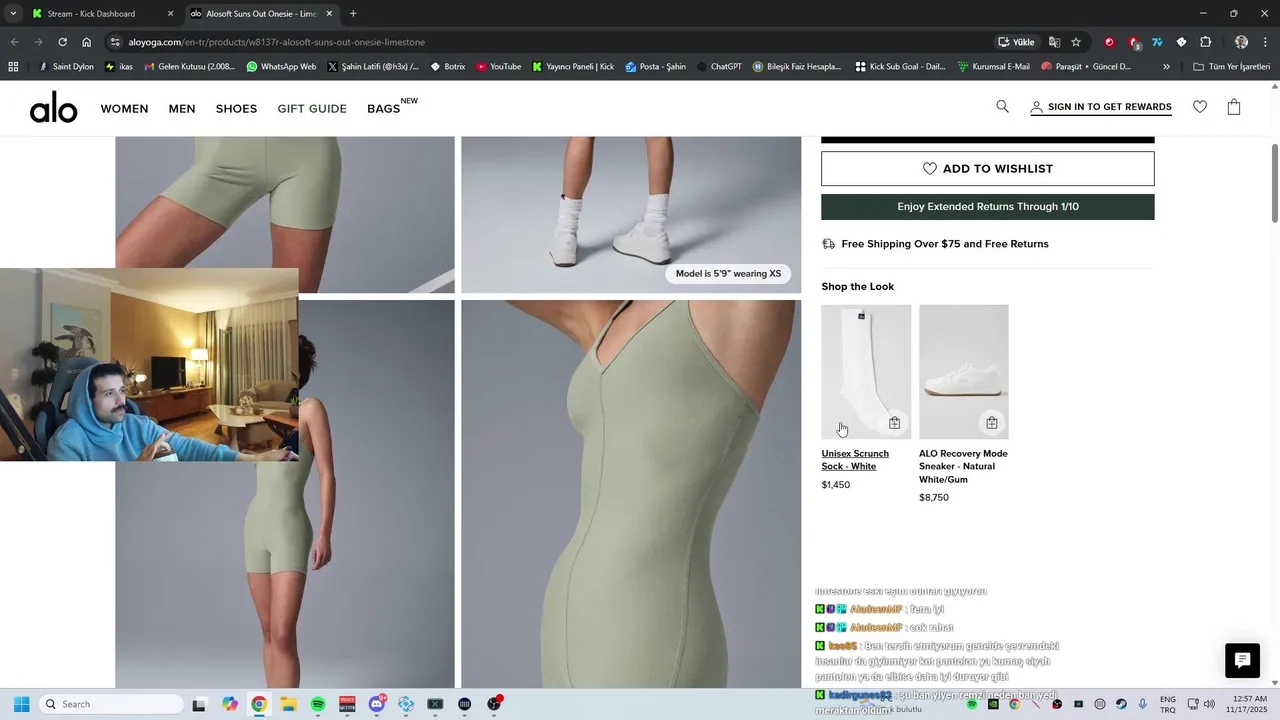Open the Voicemeeter app in taskbar
This screenshot has height=720, width=1280.
pyautogui.click(x=347, y=704)
